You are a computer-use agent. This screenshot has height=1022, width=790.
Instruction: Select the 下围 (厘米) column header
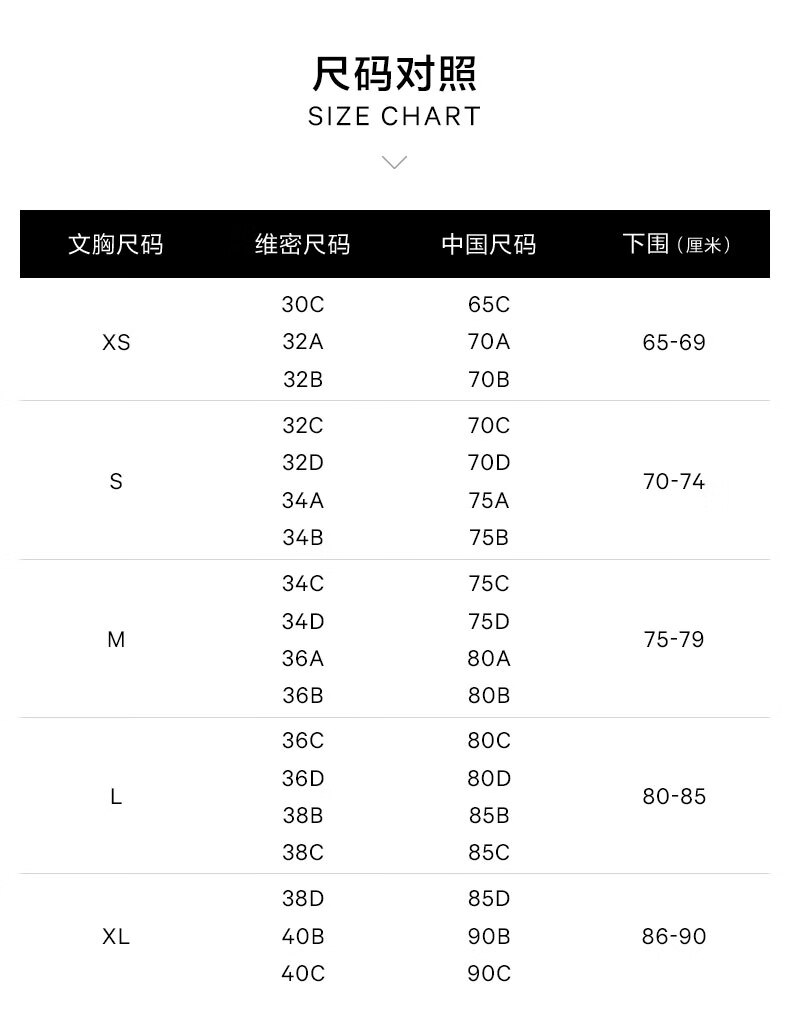(675, 244)
